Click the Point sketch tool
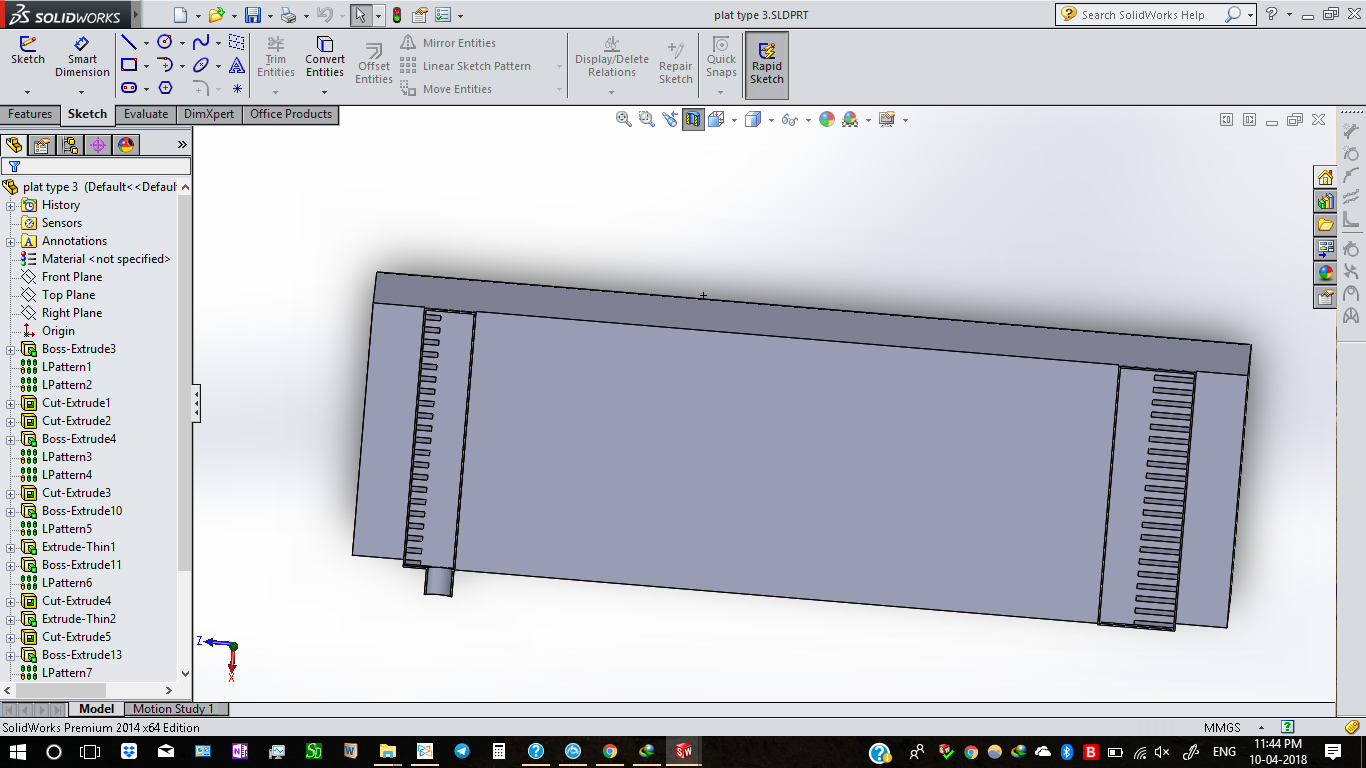 click(237, 88)
